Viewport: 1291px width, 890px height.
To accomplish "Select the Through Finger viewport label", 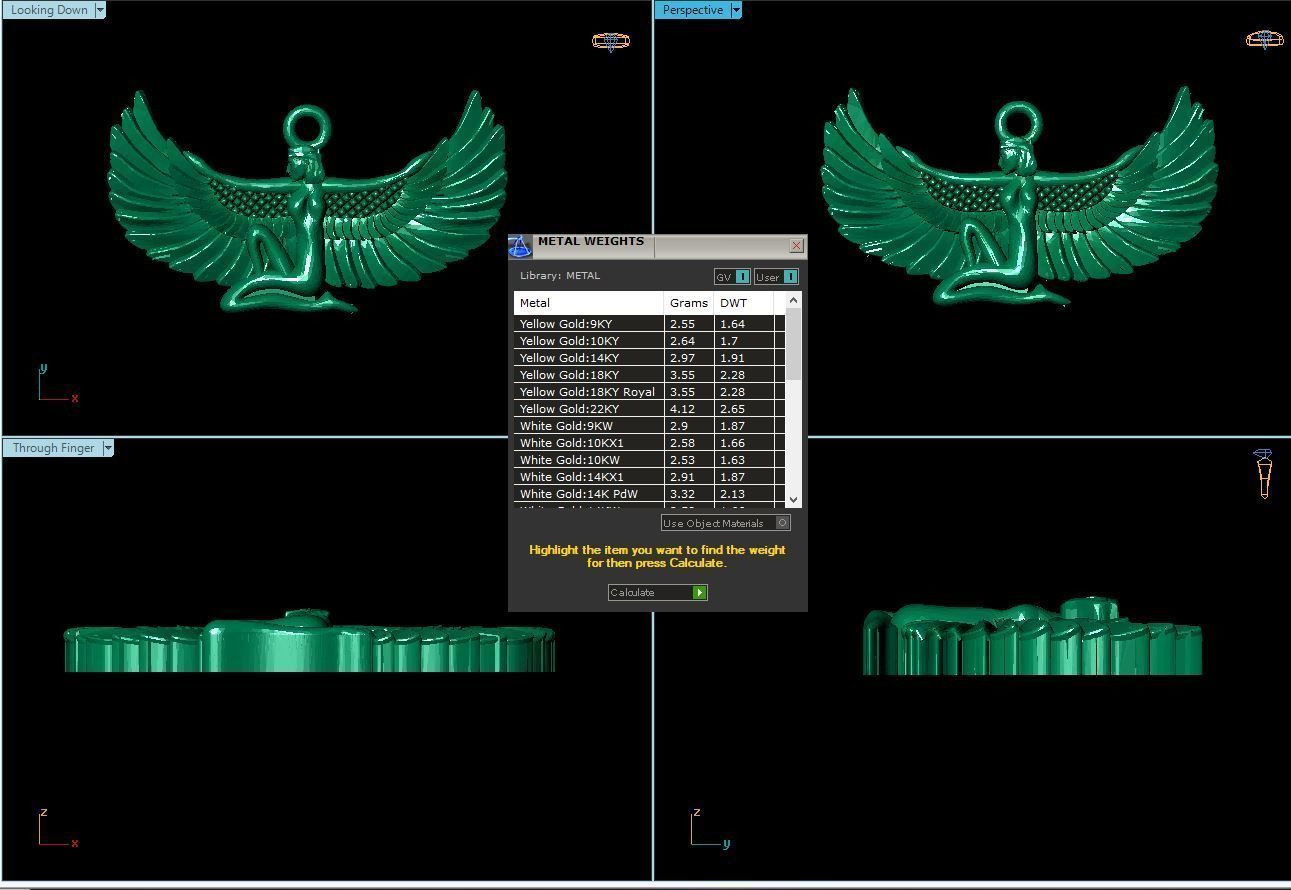I will click(53, 448).
